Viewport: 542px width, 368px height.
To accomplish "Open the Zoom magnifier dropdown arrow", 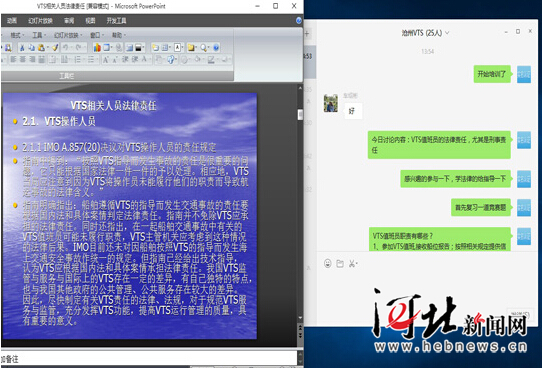I will [209, 47].
